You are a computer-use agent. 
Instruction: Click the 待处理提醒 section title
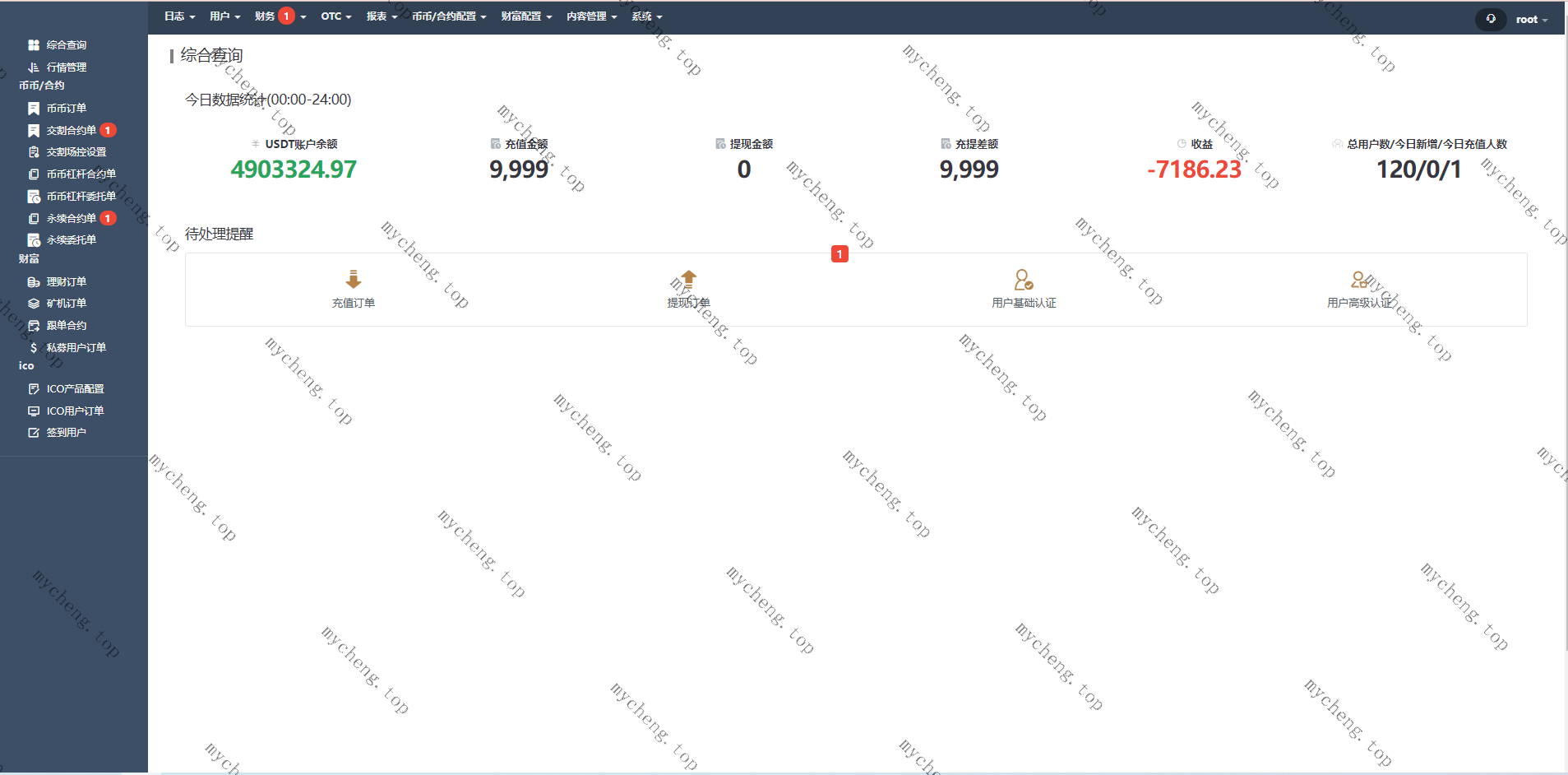click(219, 234)
